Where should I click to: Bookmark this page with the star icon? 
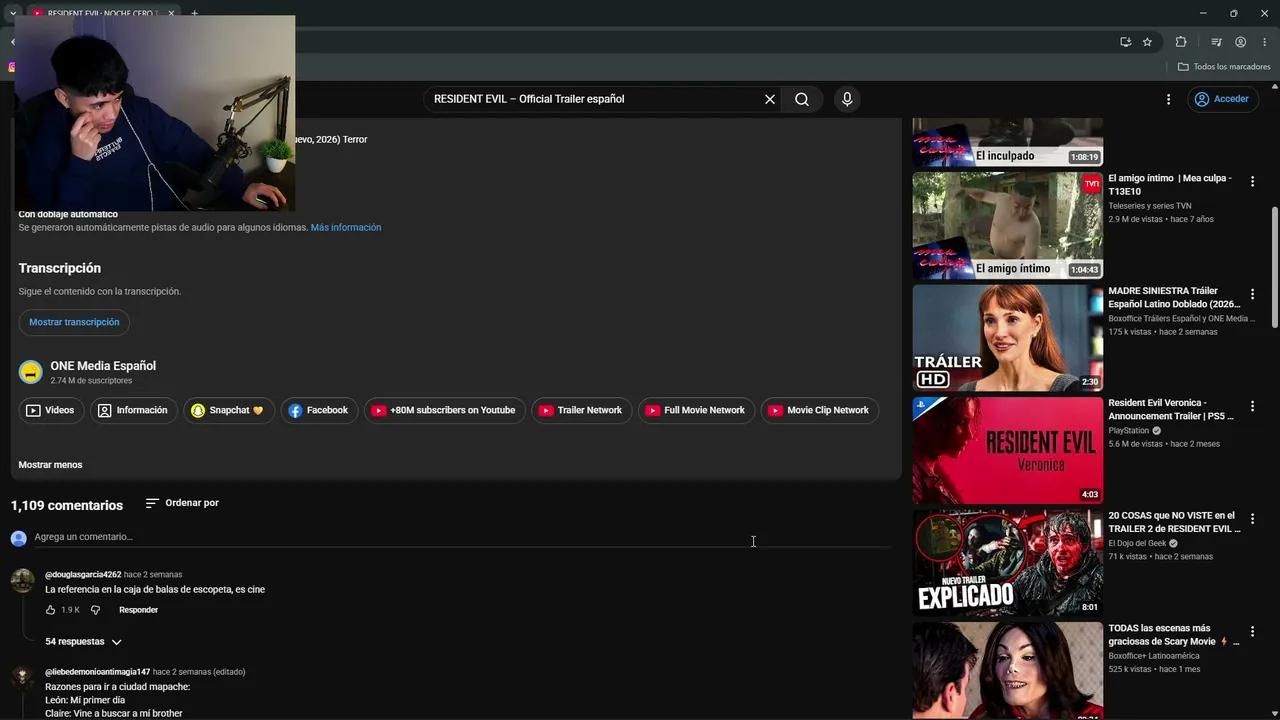[1147, 42]
